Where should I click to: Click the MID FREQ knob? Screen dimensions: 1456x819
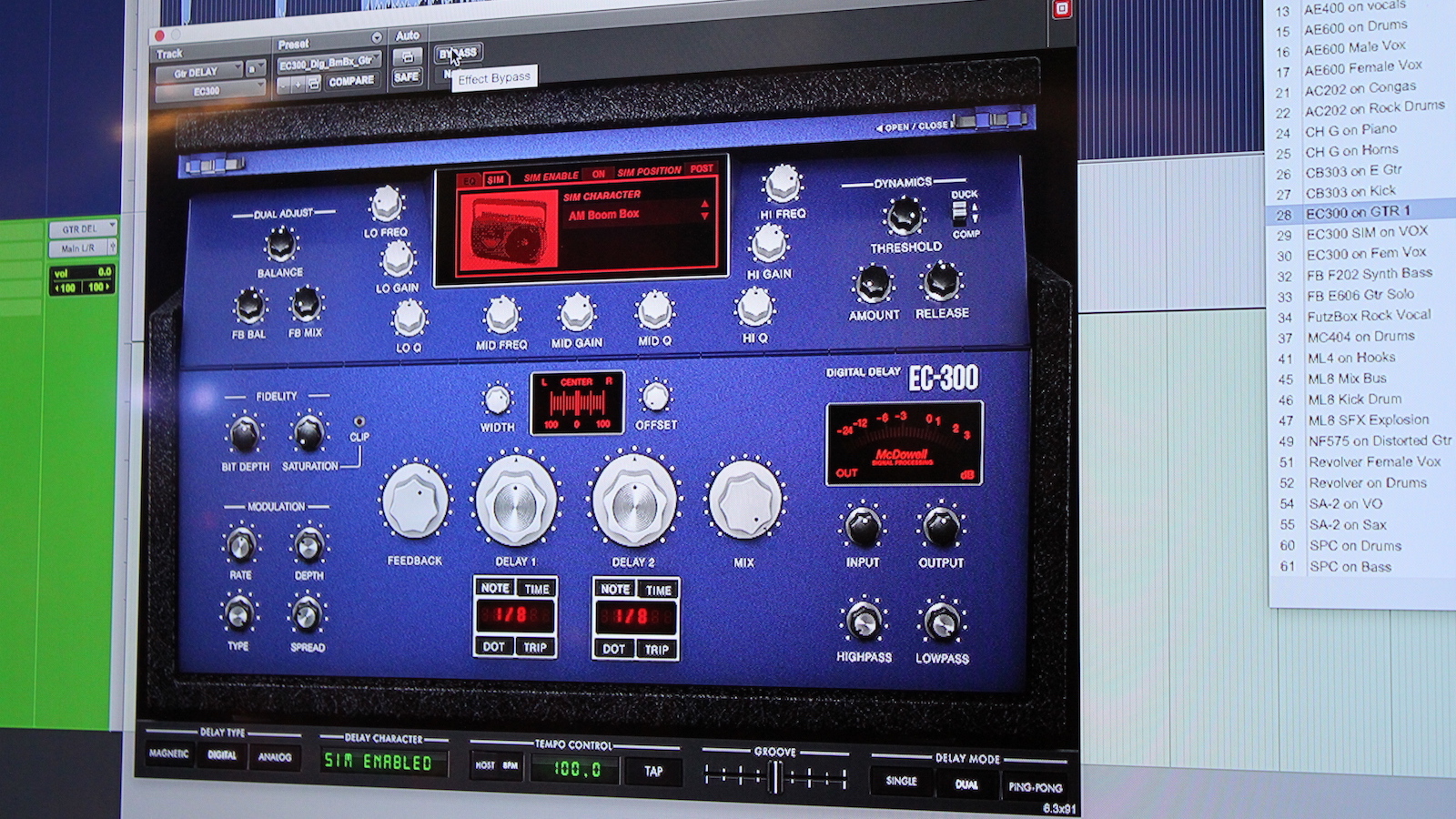point(501,316)
